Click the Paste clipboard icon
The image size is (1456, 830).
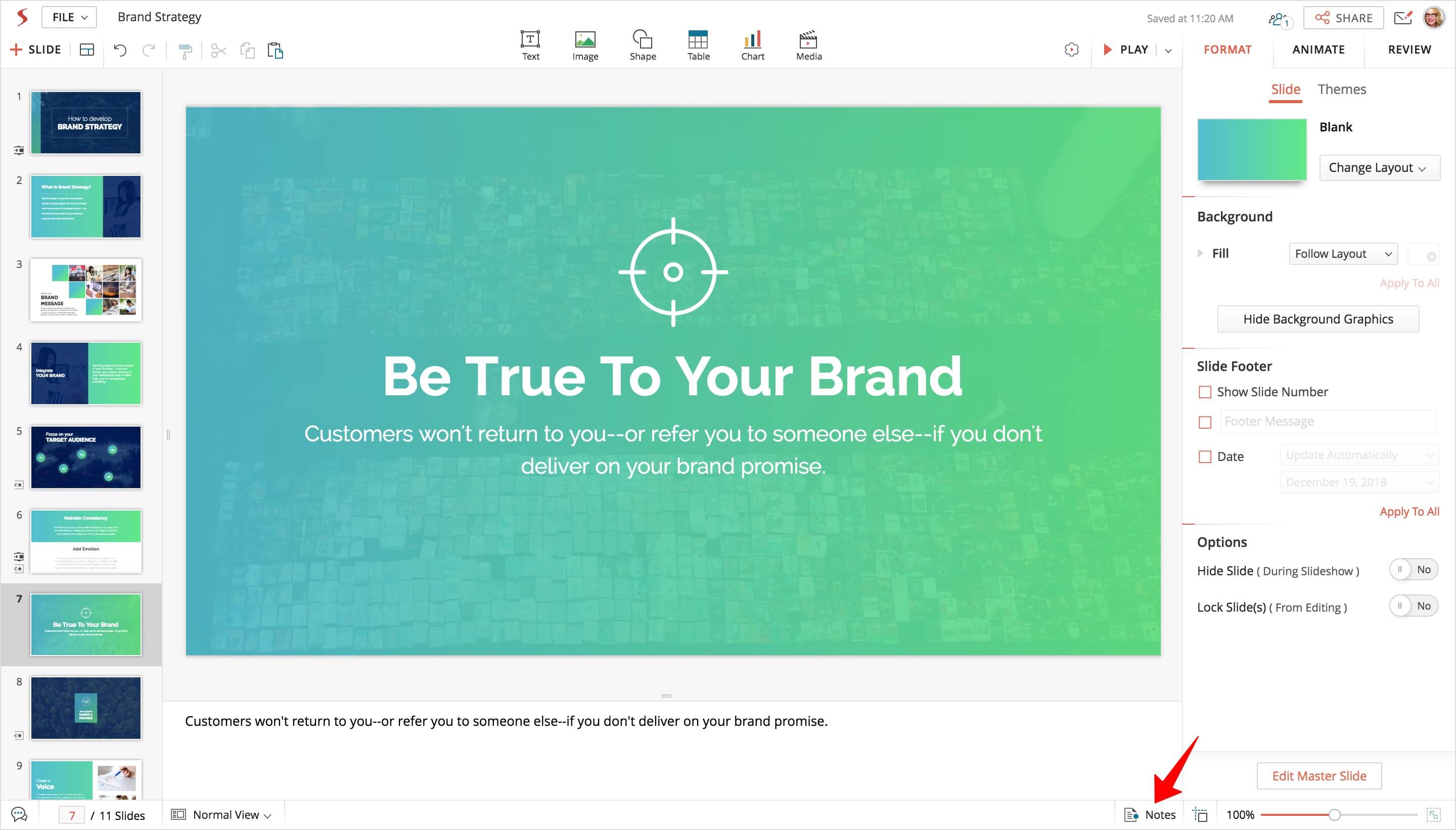[x=276, y=50]
